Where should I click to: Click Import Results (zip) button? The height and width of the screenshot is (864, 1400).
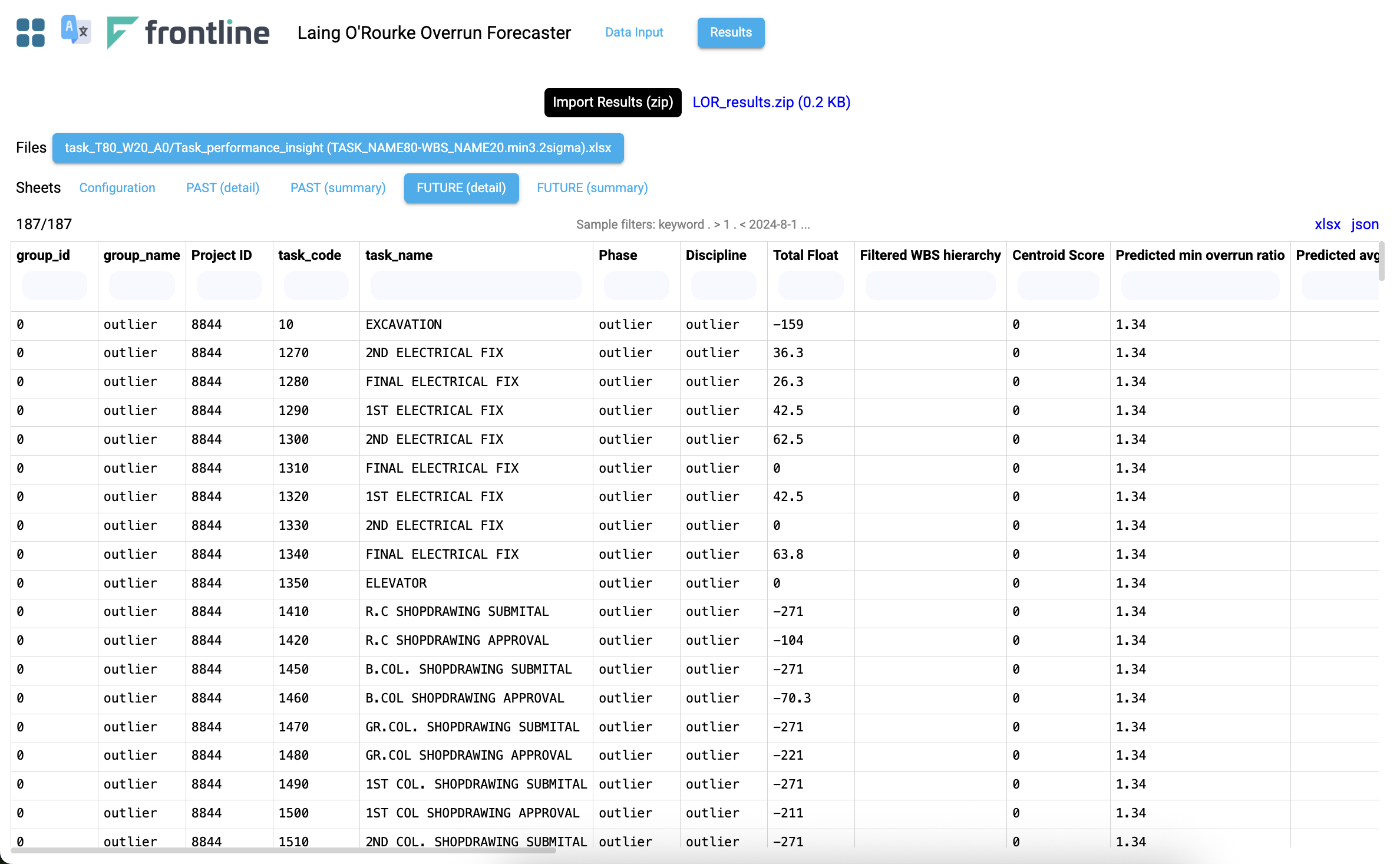click(x=613, y=102)
